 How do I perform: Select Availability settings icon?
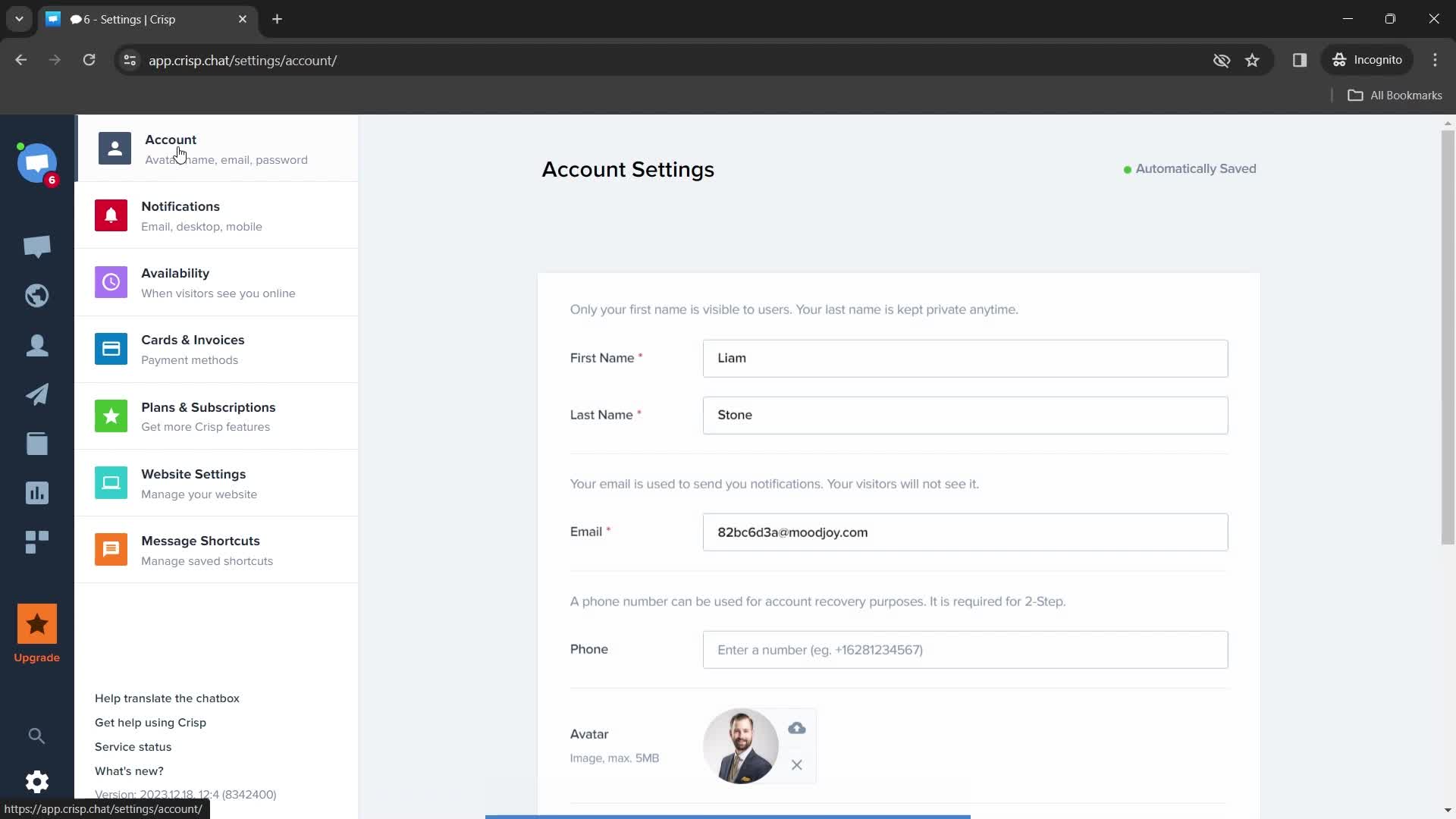coord(111,281)
